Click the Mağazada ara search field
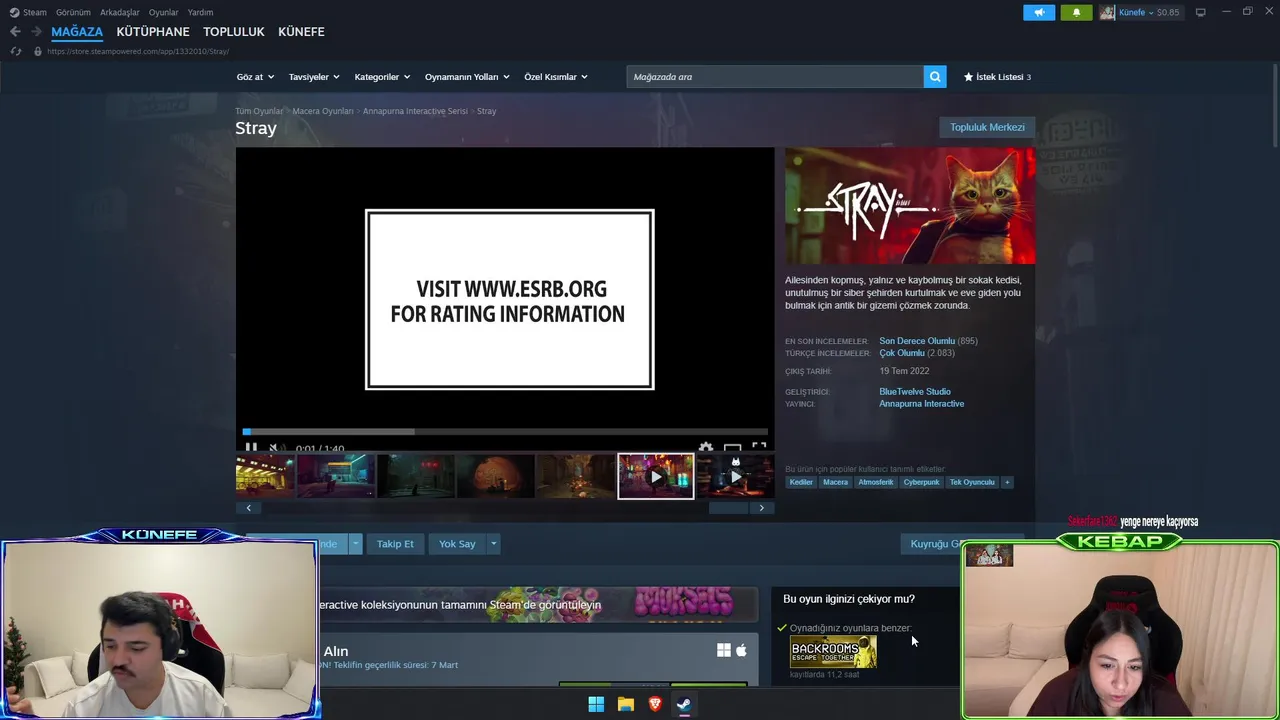Image resolution: width=1280 pixels, height=720 pixels. [775, 77]
